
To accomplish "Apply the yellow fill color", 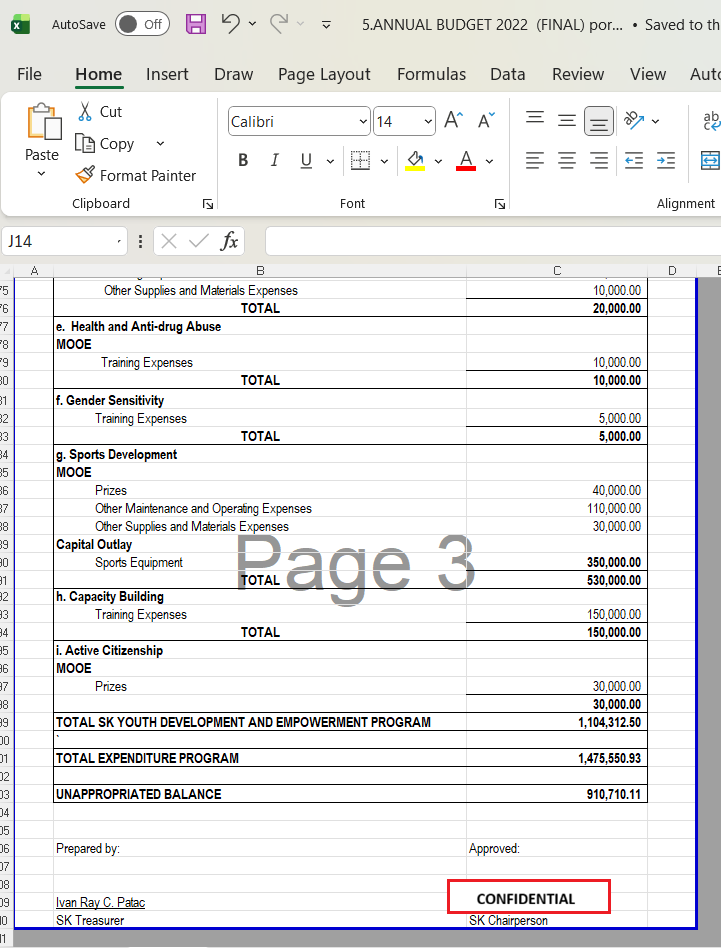I will [x=415, y=160].
